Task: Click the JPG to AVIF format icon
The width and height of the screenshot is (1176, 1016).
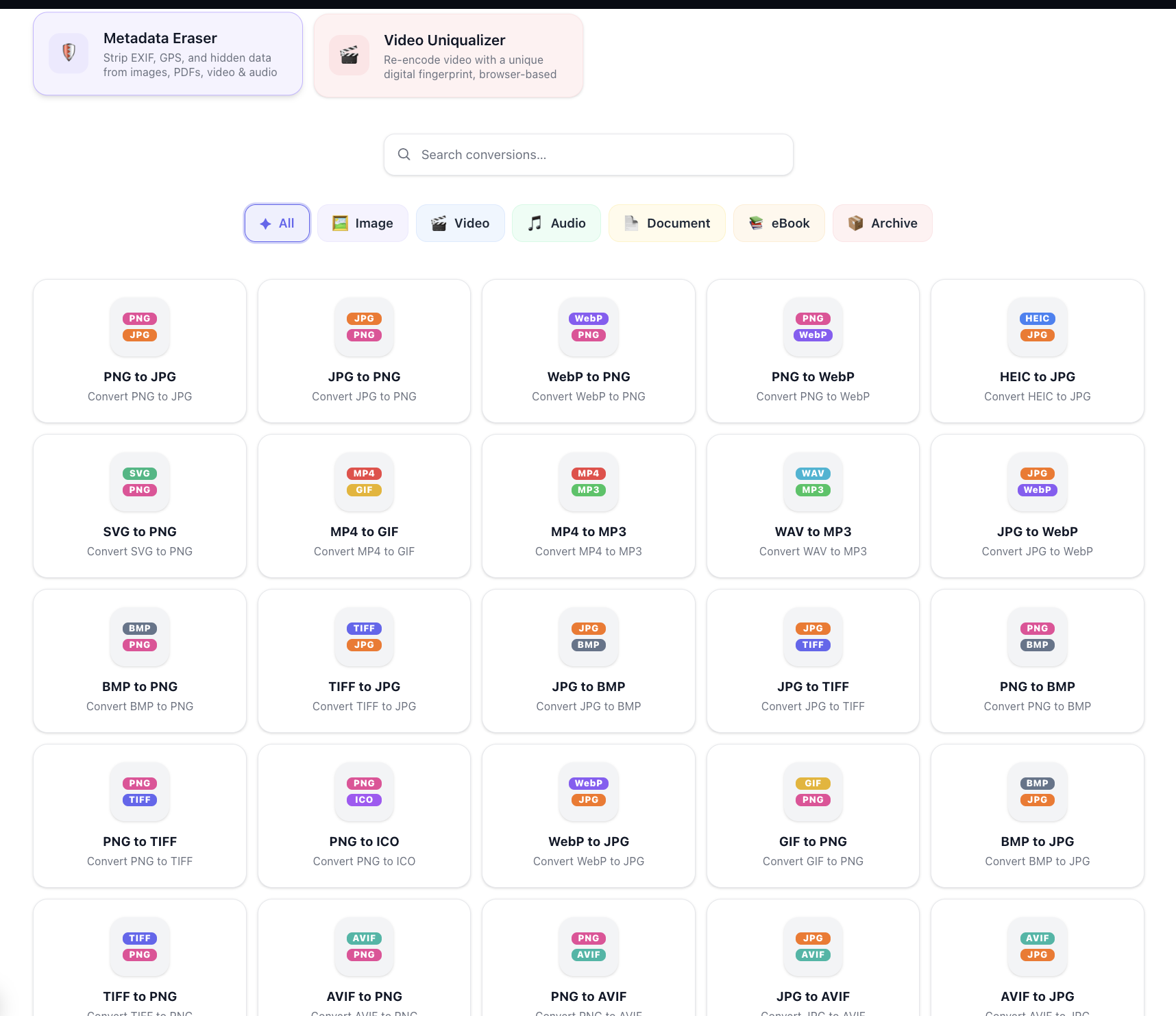Action: (813, 947)
